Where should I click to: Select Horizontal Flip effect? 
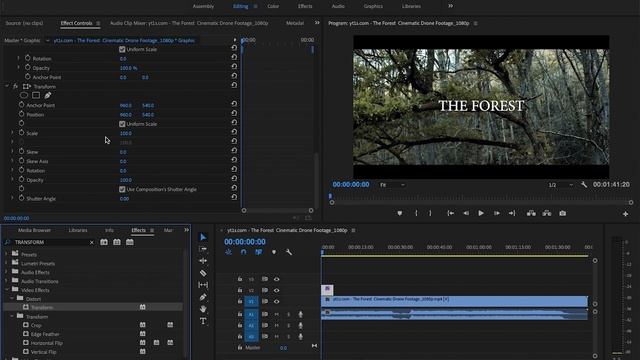click(47, 343)
